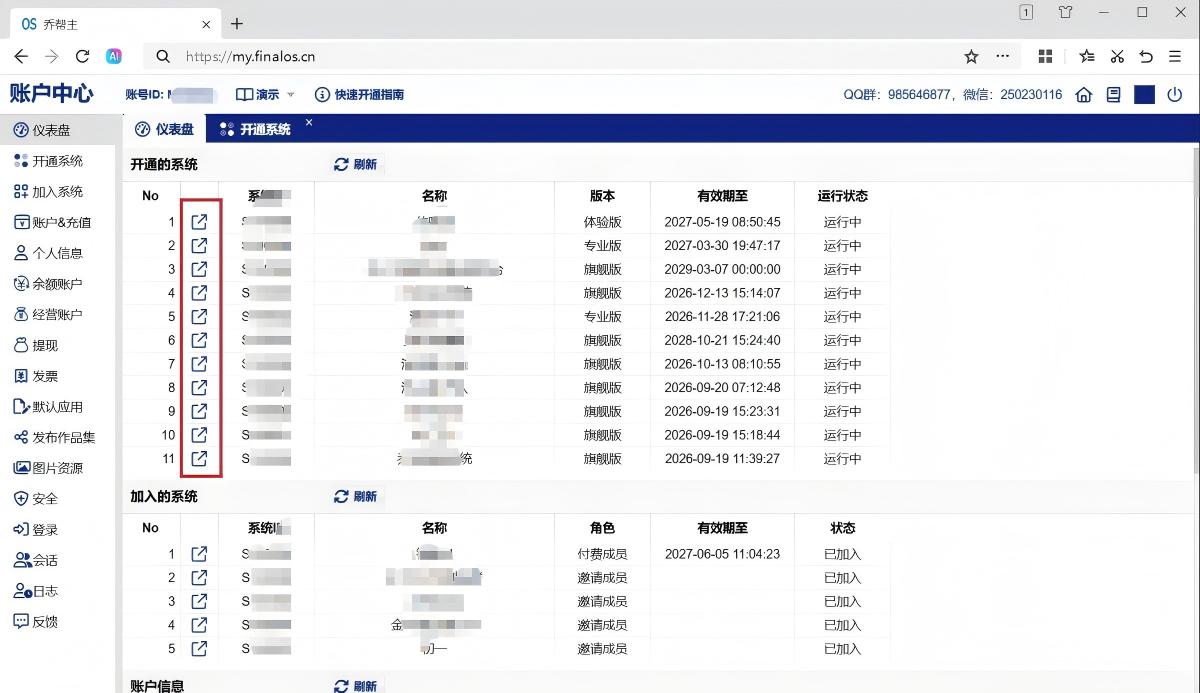Click the 版本 column header
Image resolution: width=1200 pixels, height=693 pixels.
click(602, 196)
